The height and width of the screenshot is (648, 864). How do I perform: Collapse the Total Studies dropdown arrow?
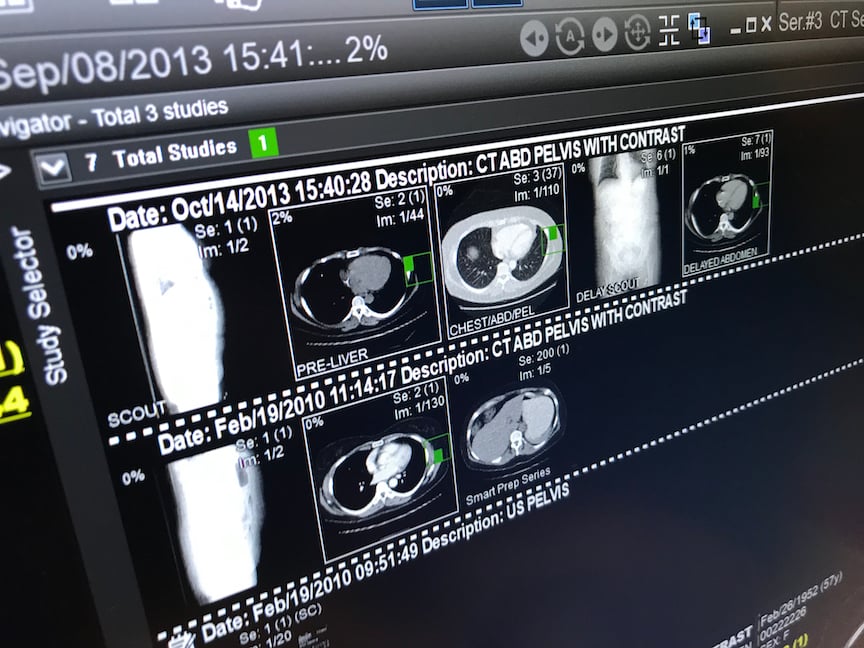[x=53, y=166]
